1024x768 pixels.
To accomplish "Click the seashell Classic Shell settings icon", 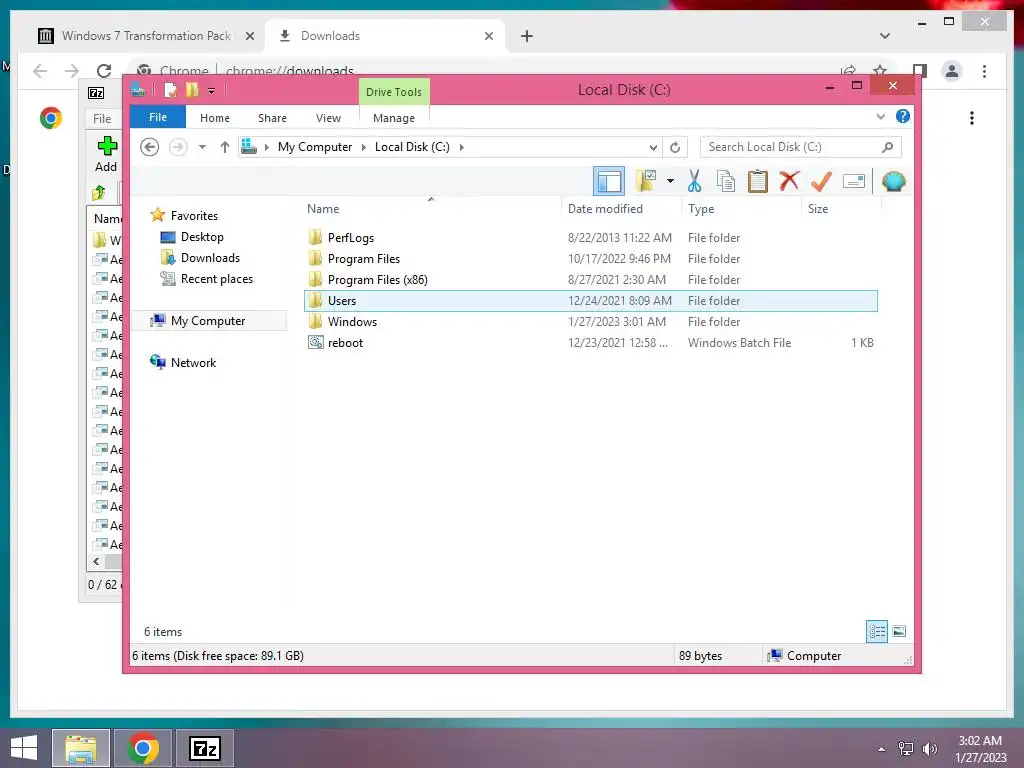I will point(893,181).
